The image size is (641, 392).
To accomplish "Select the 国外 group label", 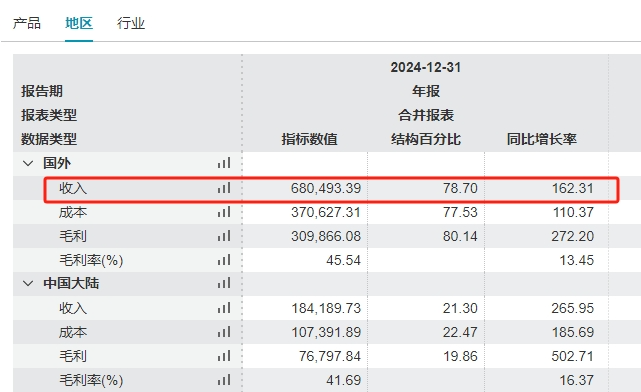I will pyautogui.click(x=57, y=164).
